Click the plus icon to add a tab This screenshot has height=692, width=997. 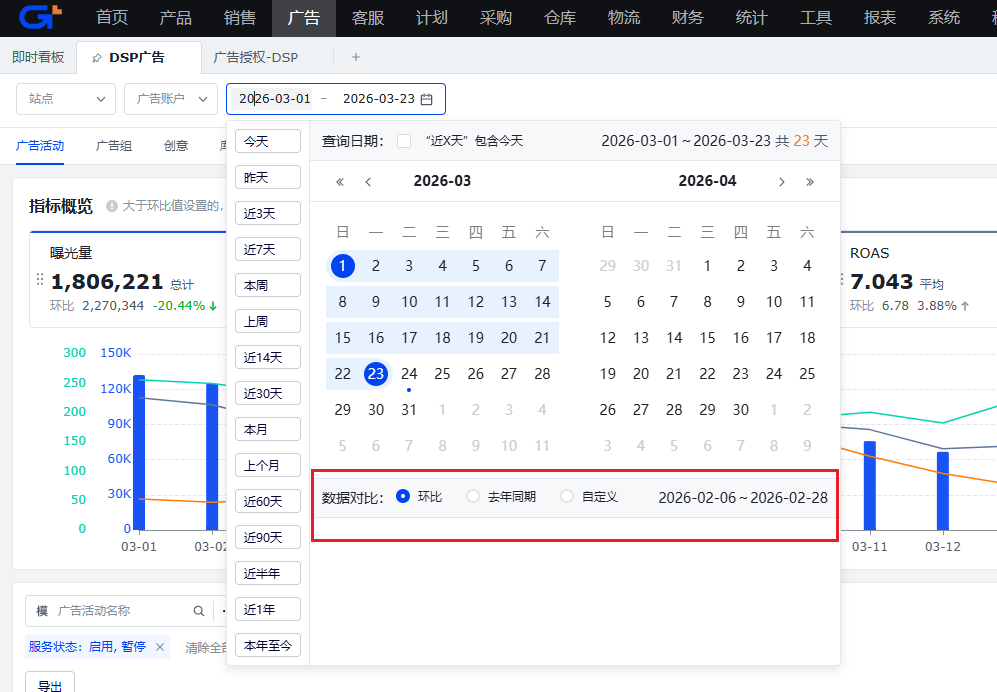(x=356, y=57)
